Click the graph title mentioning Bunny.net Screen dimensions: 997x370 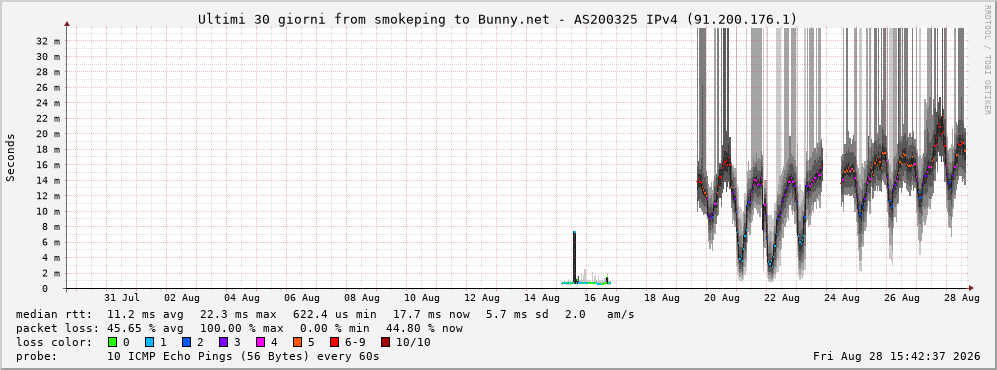click(497, 20)
